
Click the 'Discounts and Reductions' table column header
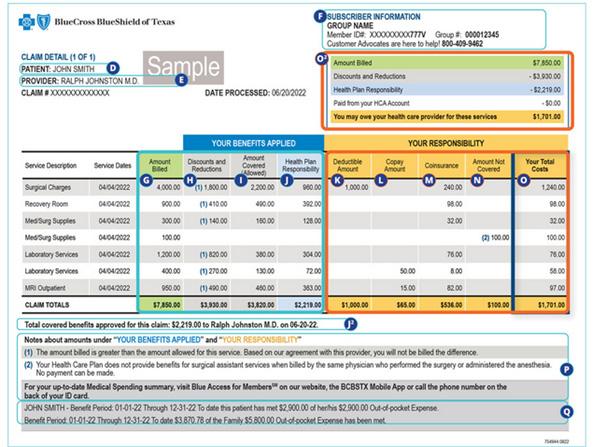pyautogui.click(x=206, y=165)
